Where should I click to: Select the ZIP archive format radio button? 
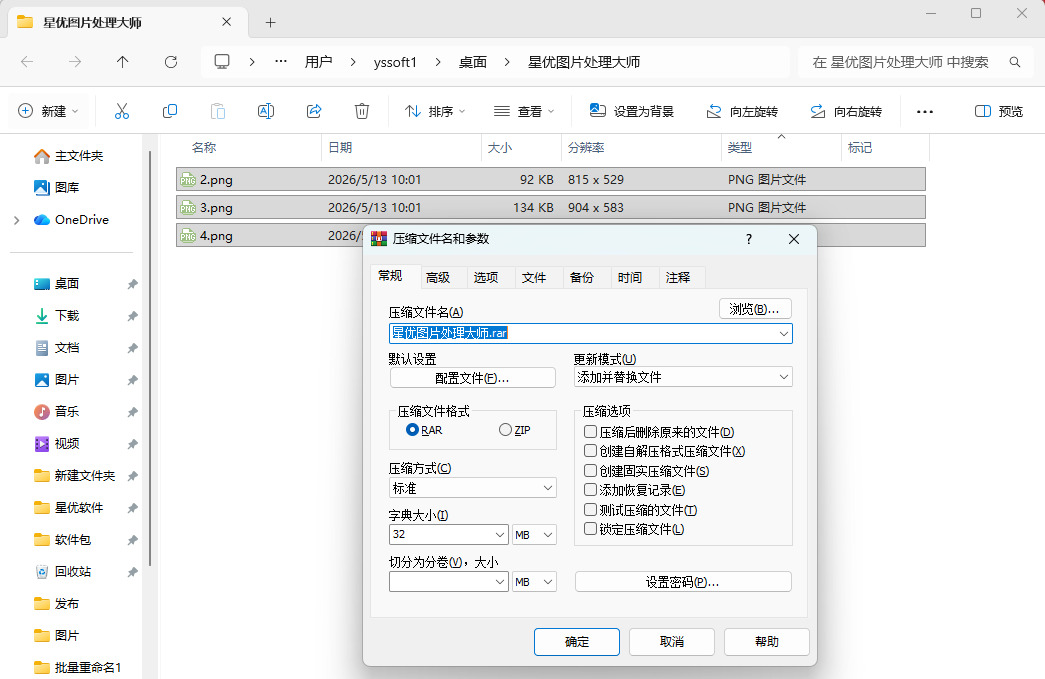pos(505,430)
